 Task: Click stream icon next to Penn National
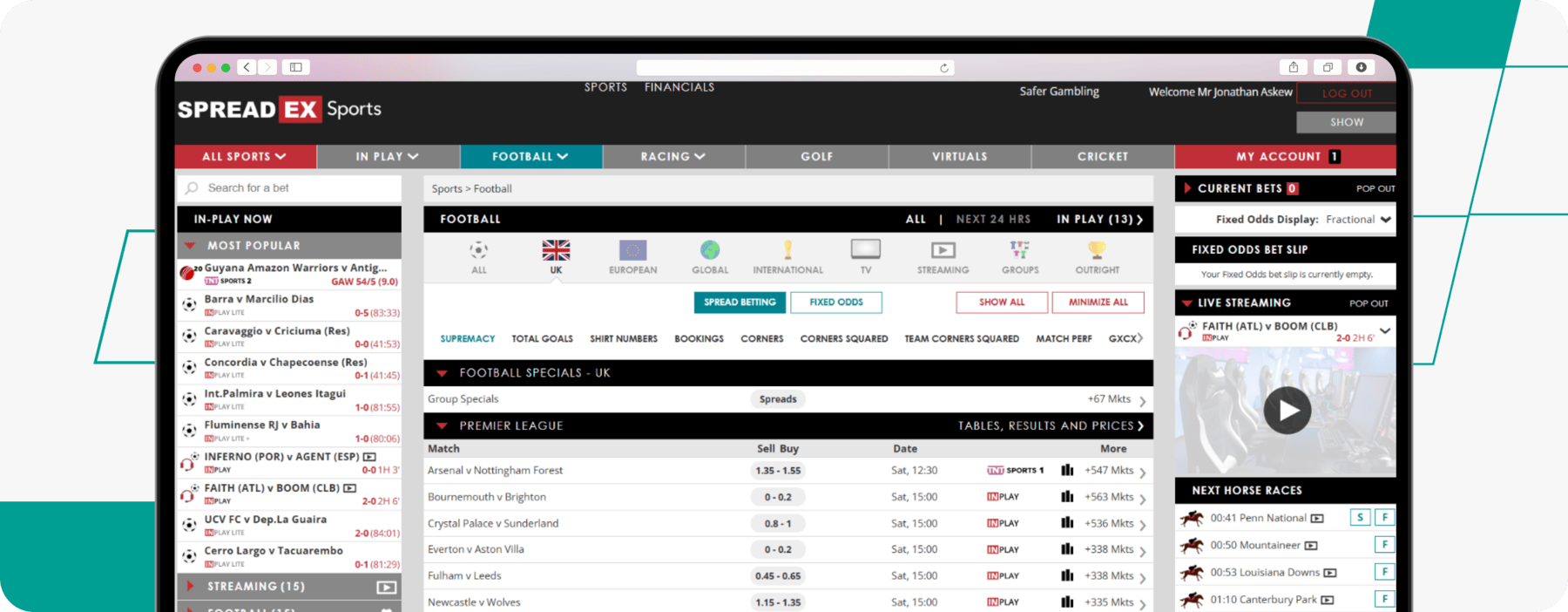(1317, 519)
